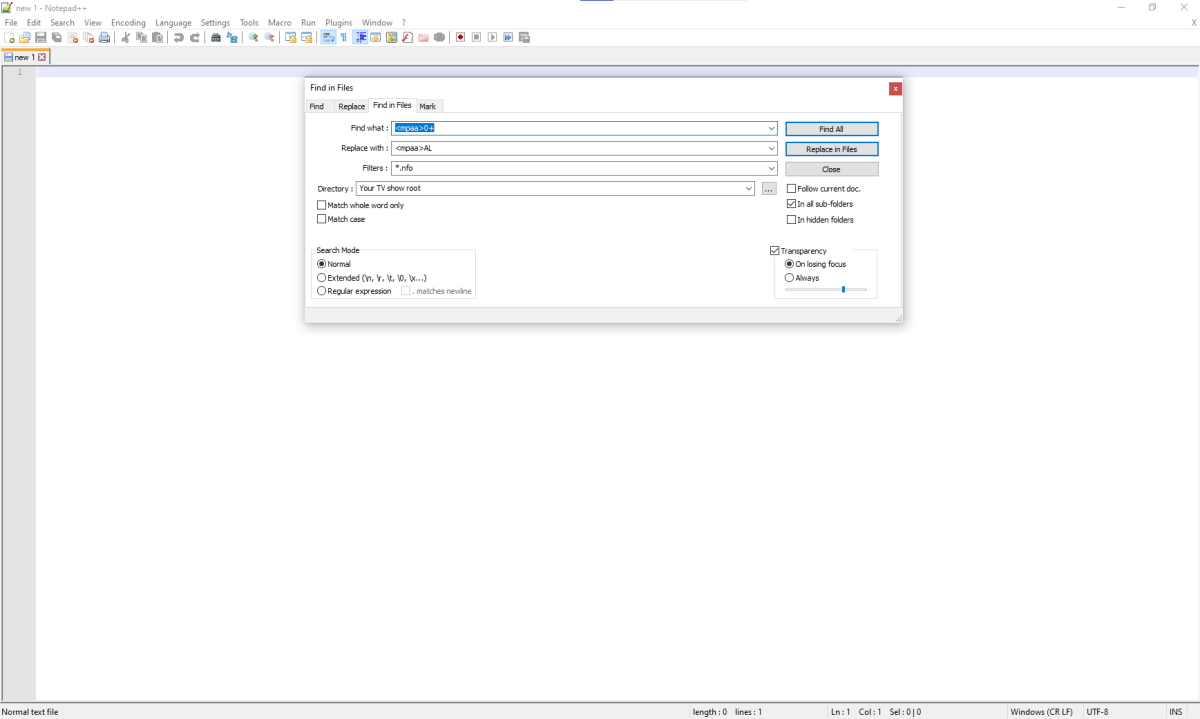Click the Print icon in toolbar
This screenshot has width=1200, height=719.
point(104,38)
